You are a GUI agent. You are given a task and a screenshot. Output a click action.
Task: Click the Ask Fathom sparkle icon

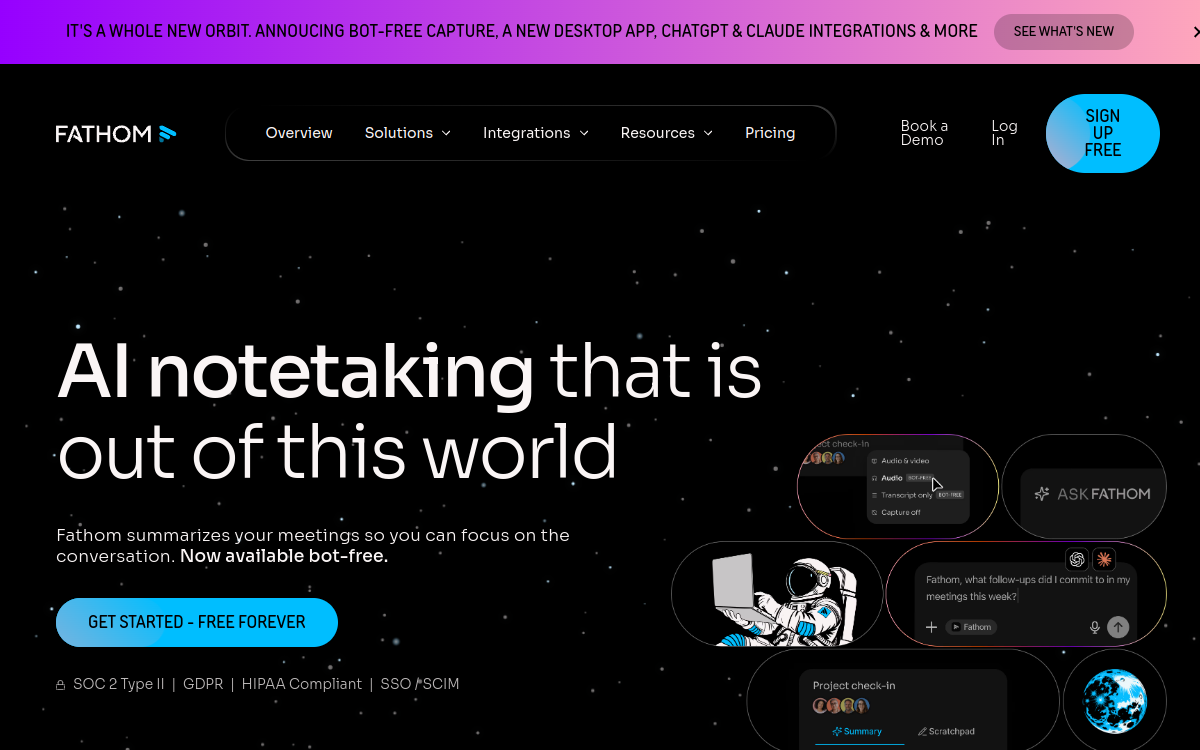(x=1042, y=494)
